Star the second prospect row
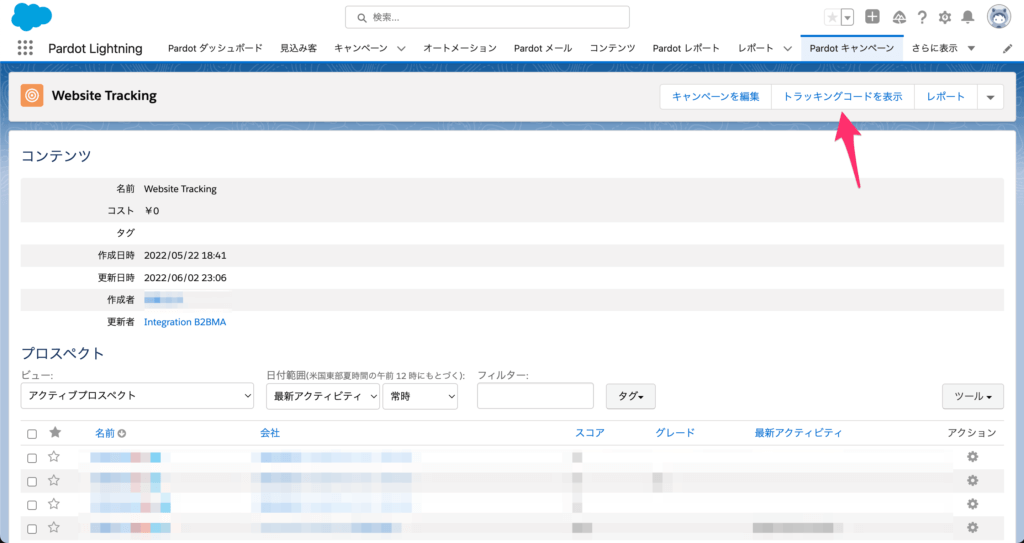The width and height of the screenshot is (1024, 543). click(x=54, y=480)
